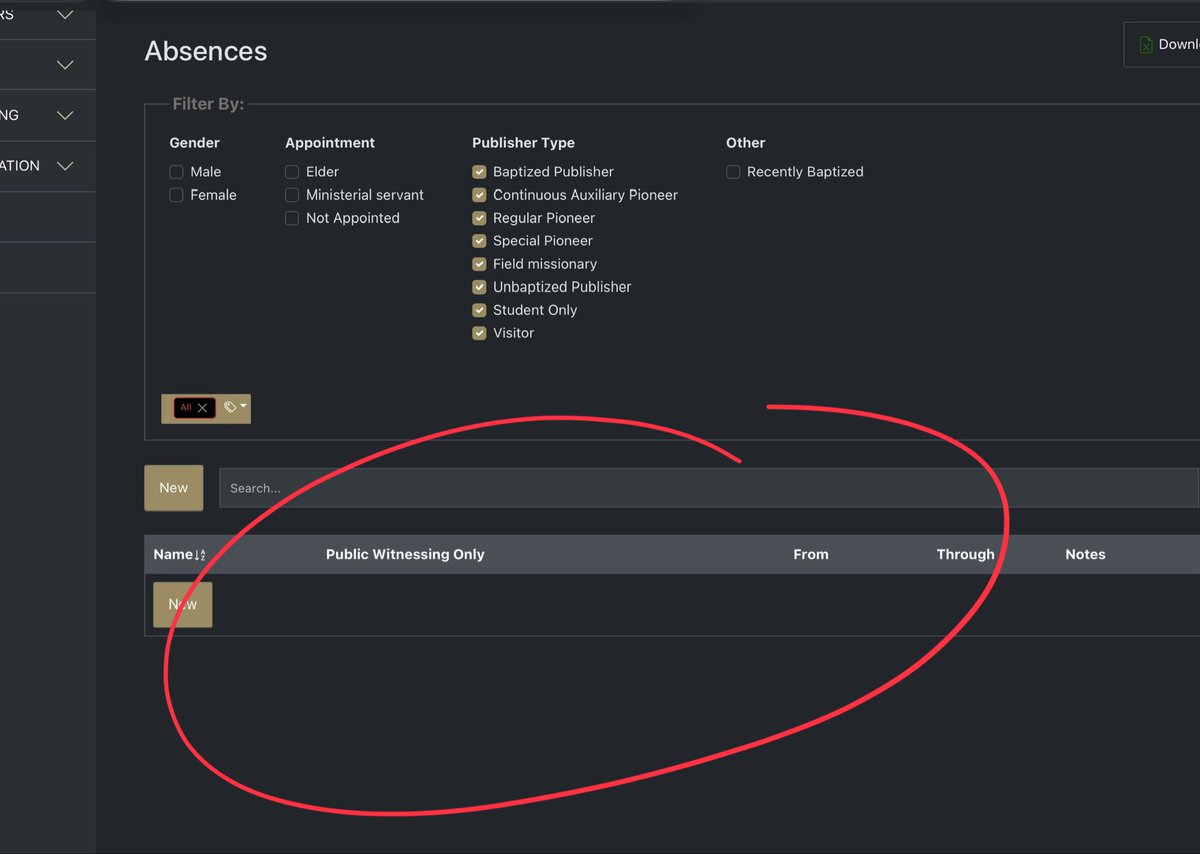Enable the Ministerial servant filter

pyautogui.click(x=292, y=195)
